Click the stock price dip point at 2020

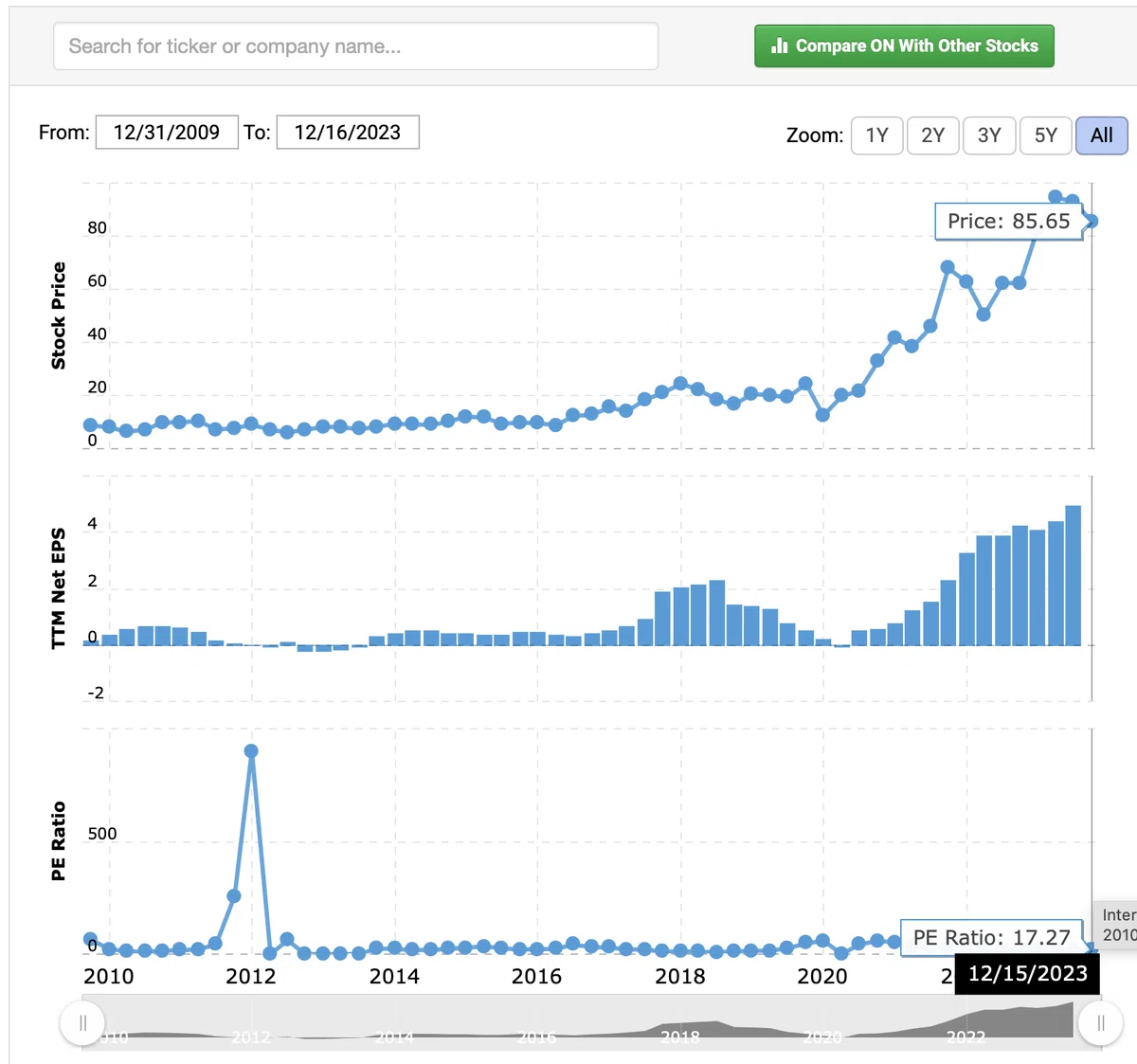coord(822,415)
